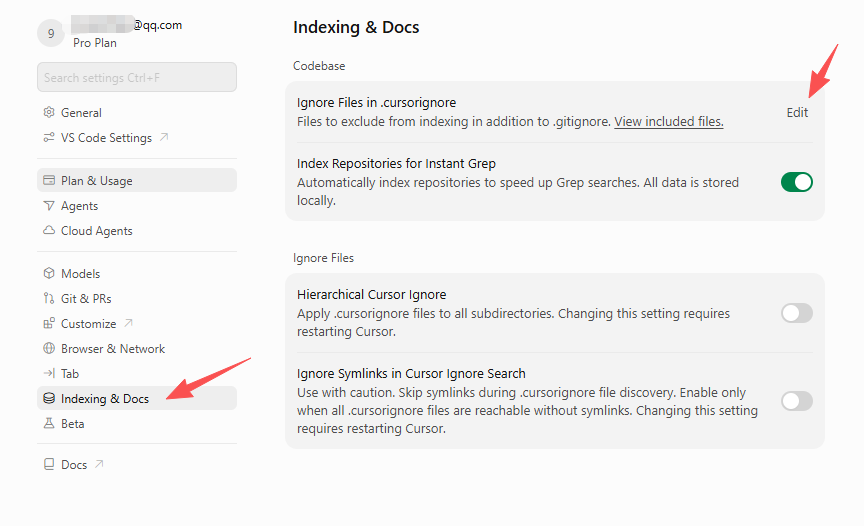Disable Index Repositories for Instant Grep
The width and height of the screenshot is (864, 526).
pos(796,182)
